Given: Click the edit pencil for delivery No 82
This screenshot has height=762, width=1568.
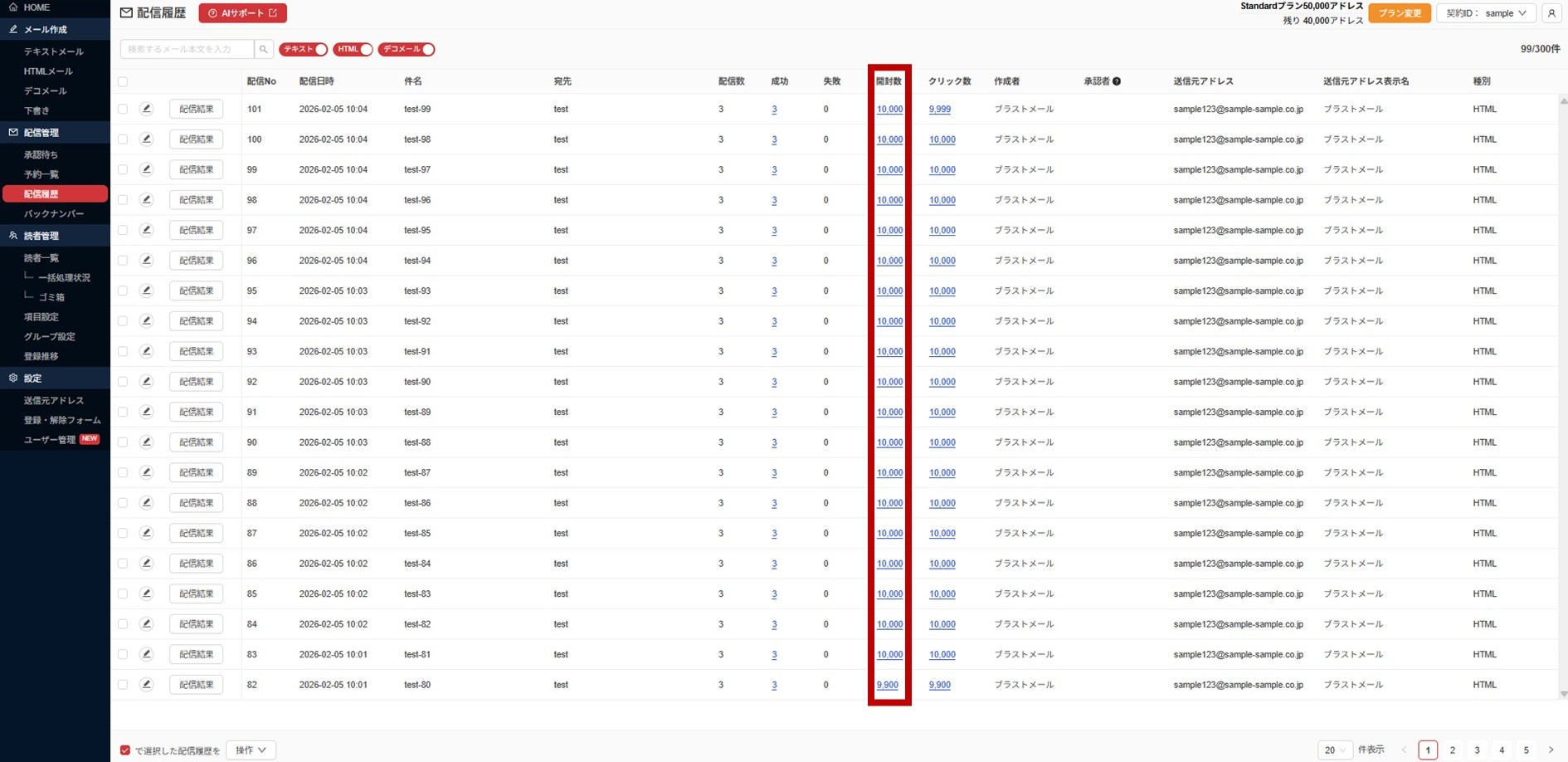Looking at the screenshot, I should click(x=147, y=685).
